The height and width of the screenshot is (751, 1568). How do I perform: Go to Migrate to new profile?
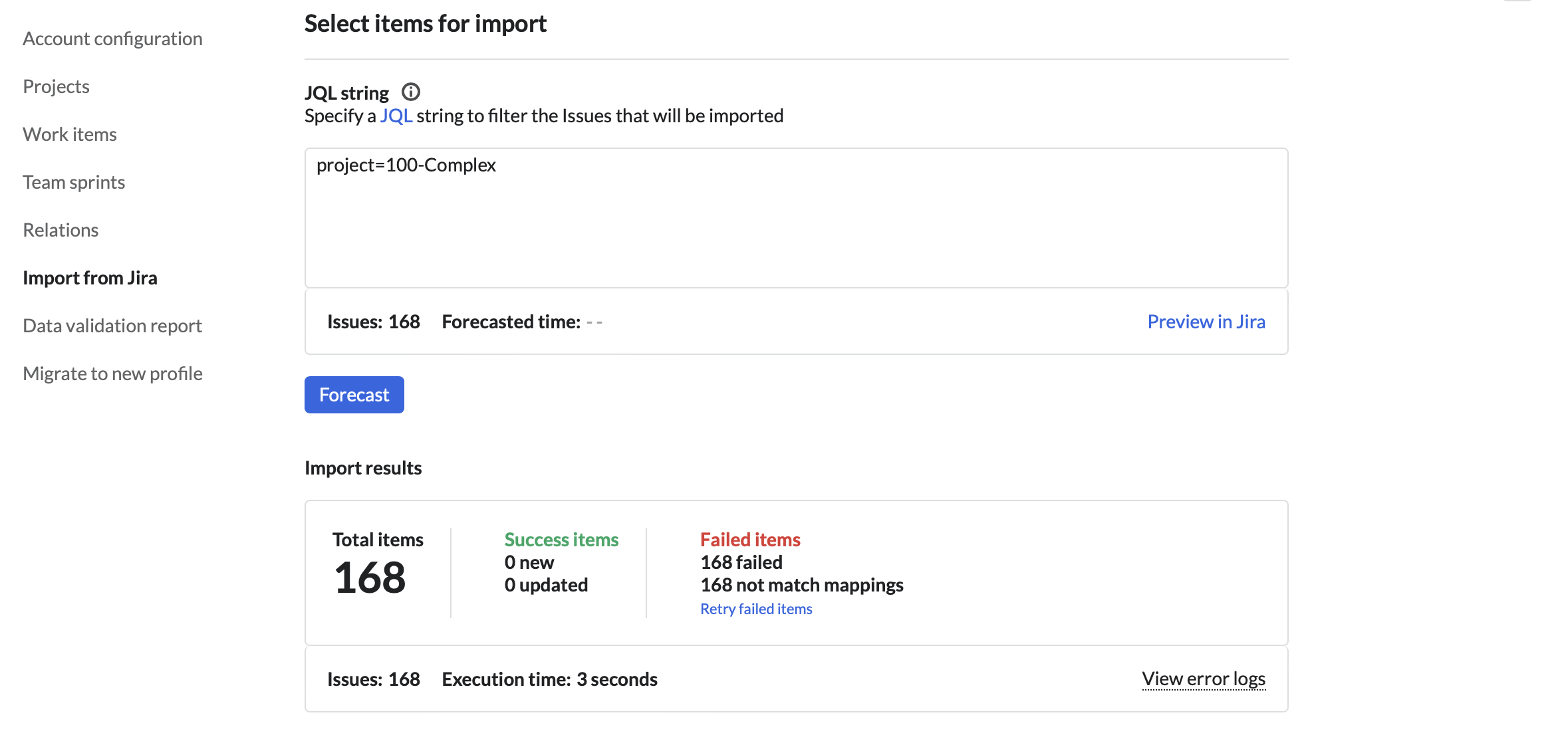[x=112, y=374]
